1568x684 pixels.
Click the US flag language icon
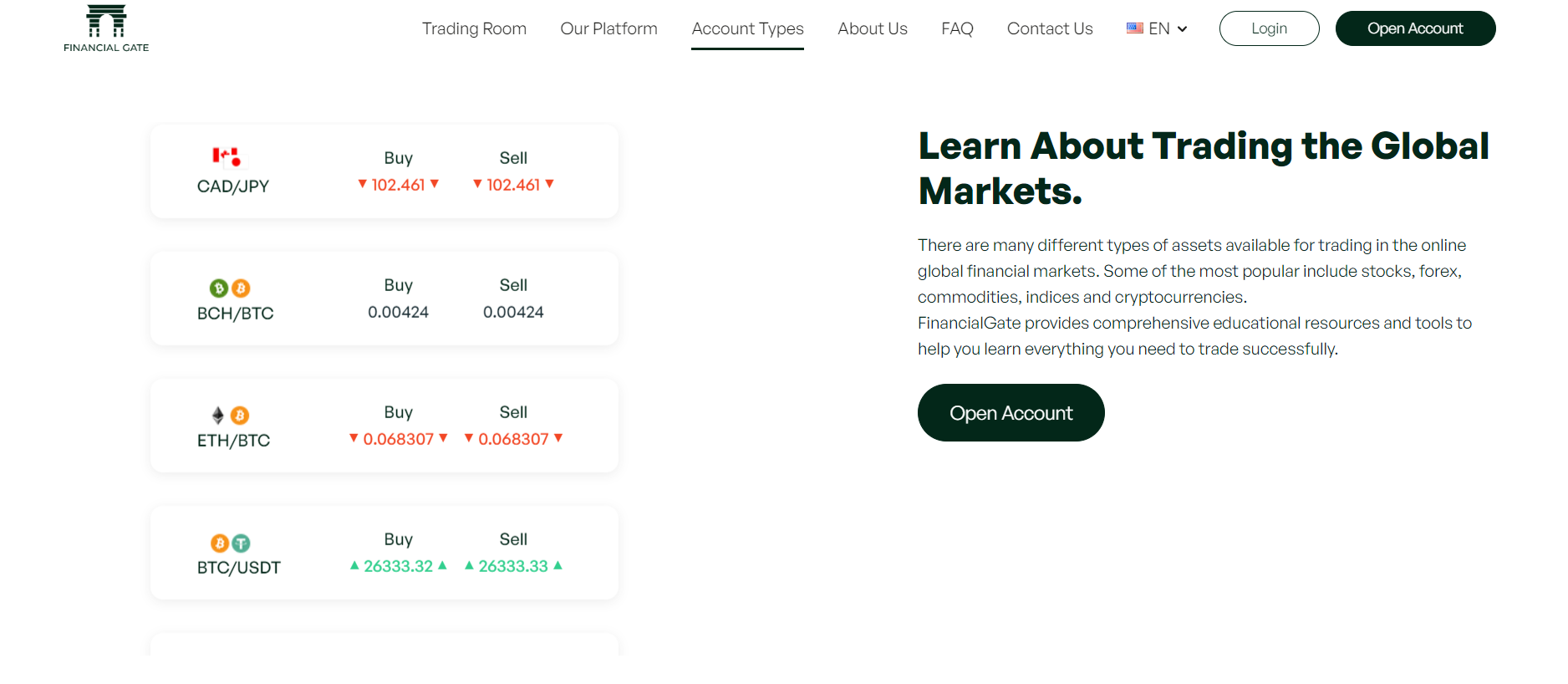click(1134, 28)
